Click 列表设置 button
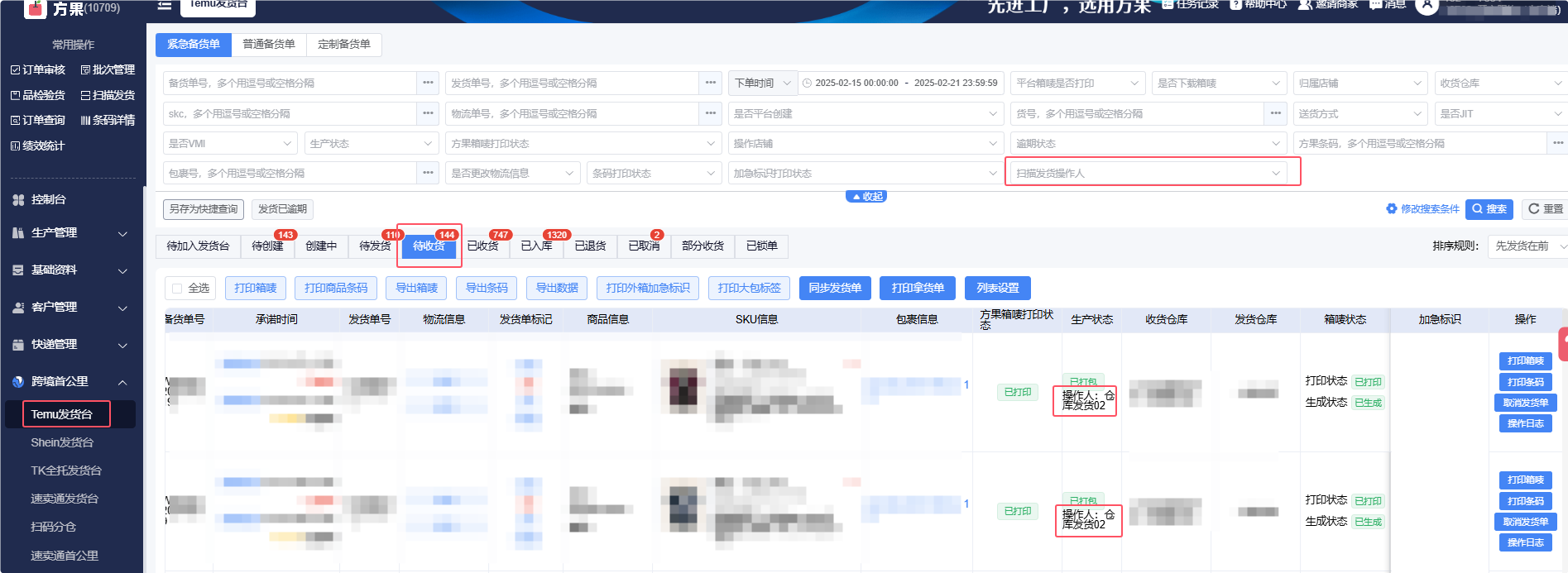This screenshot has width=1568, height=573. coord(998,289)
